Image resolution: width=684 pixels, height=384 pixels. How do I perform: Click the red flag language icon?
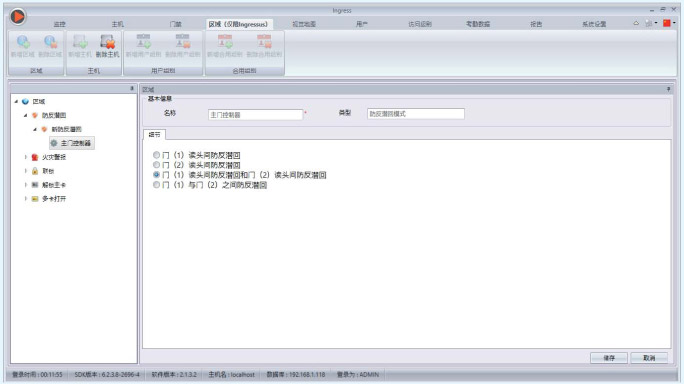[667, 23]
